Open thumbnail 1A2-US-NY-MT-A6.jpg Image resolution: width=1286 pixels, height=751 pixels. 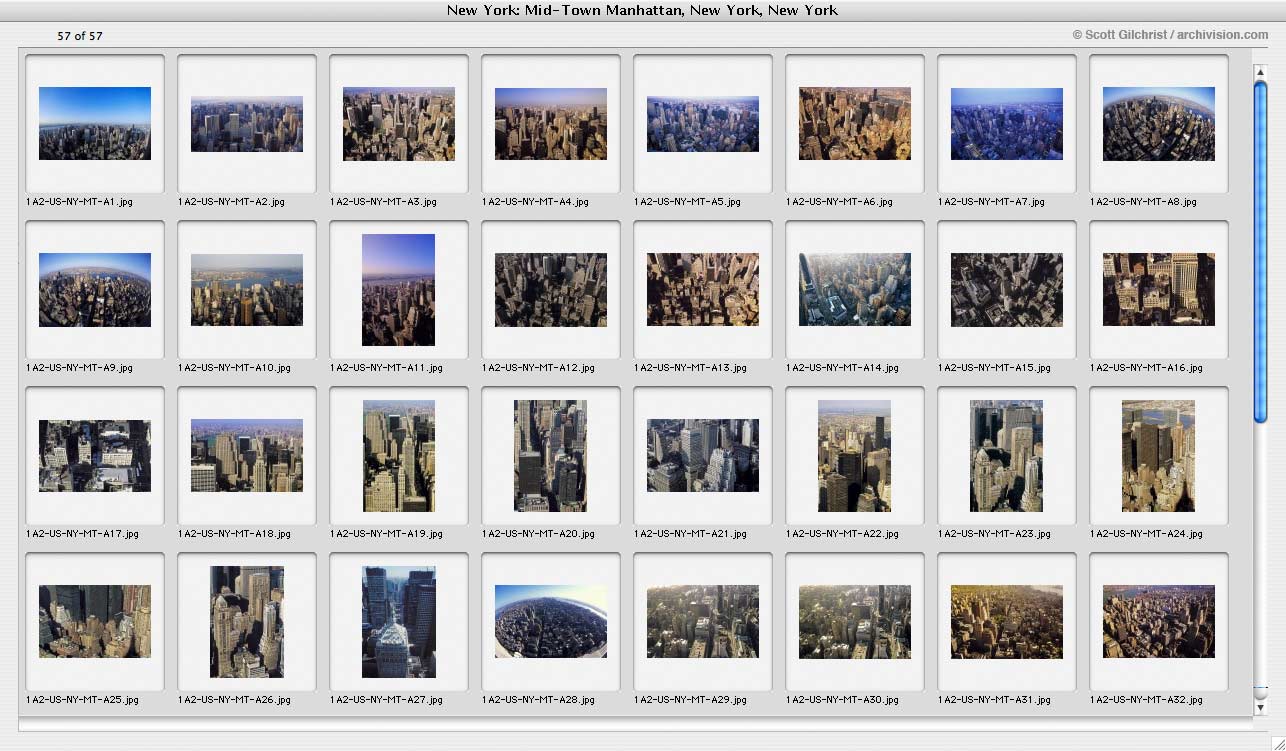(x=855, y=124)
